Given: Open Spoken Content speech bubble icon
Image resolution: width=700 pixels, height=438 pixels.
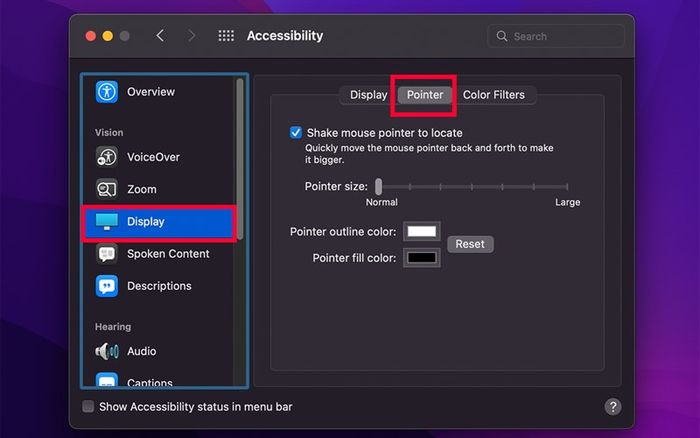Looking at the screenshot, I should 107,254.
